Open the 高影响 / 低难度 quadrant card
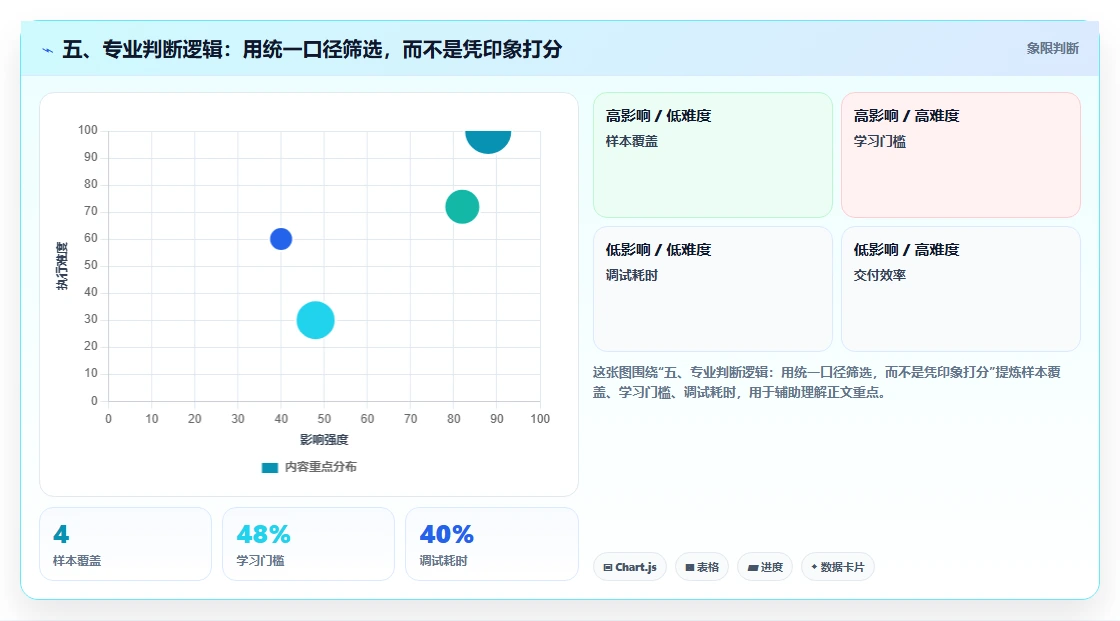This screenshot has width=1120, height=621. 713,155
